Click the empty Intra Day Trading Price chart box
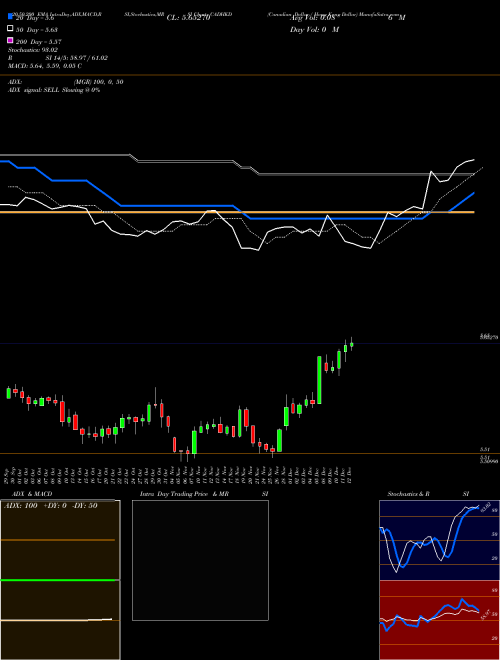This screenshot has width=500, height=660. point(200,560)
